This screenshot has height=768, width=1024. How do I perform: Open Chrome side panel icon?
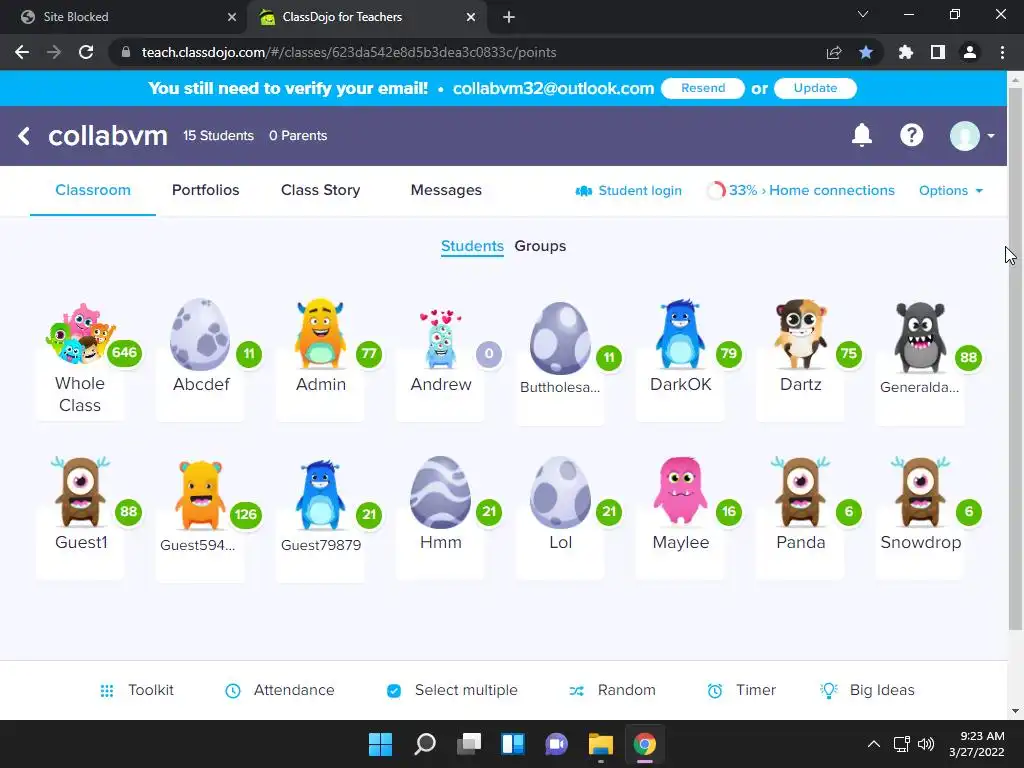click(938, 52)
